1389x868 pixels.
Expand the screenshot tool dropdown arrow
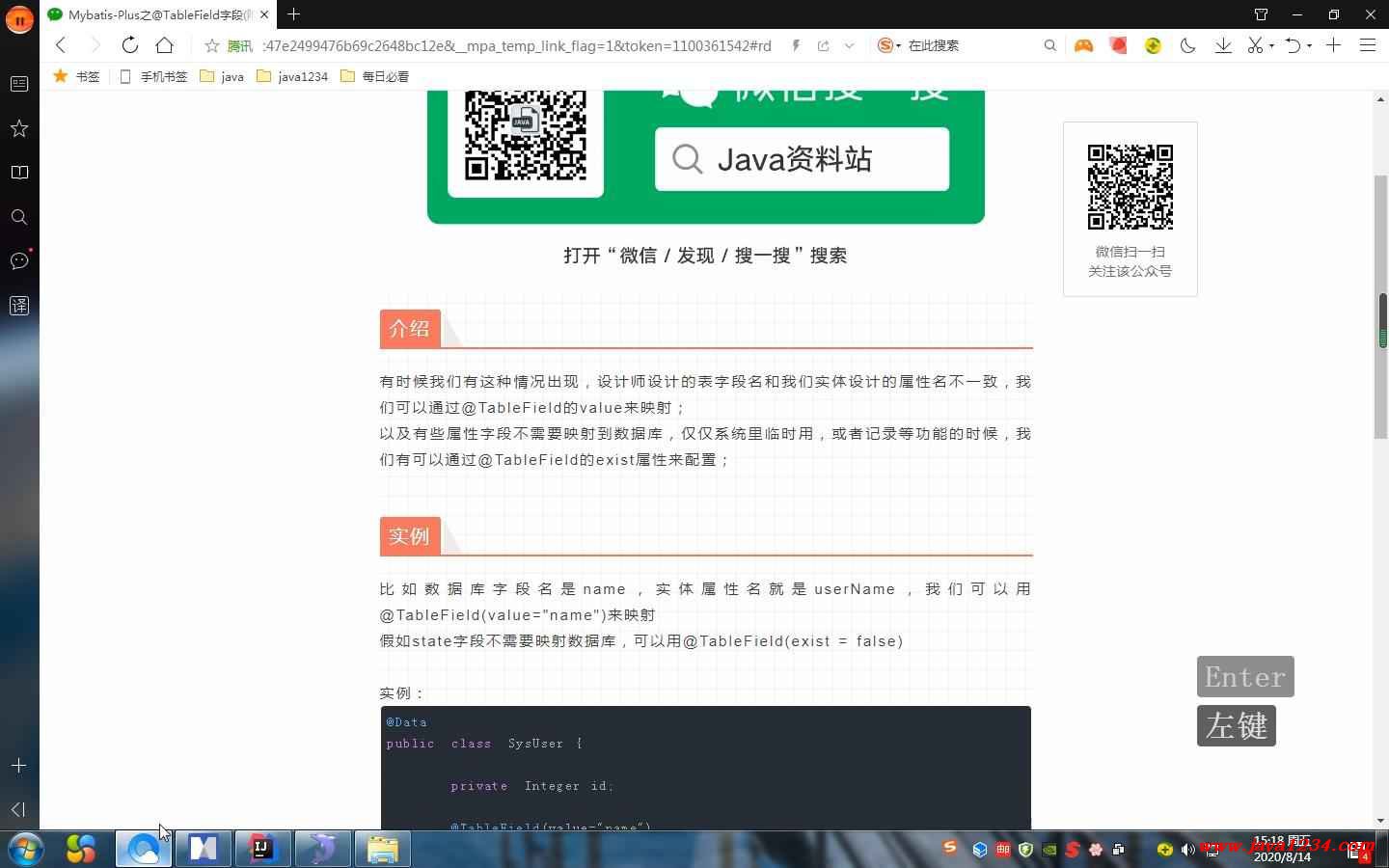pyautogui.click(x=1271, y=45)
